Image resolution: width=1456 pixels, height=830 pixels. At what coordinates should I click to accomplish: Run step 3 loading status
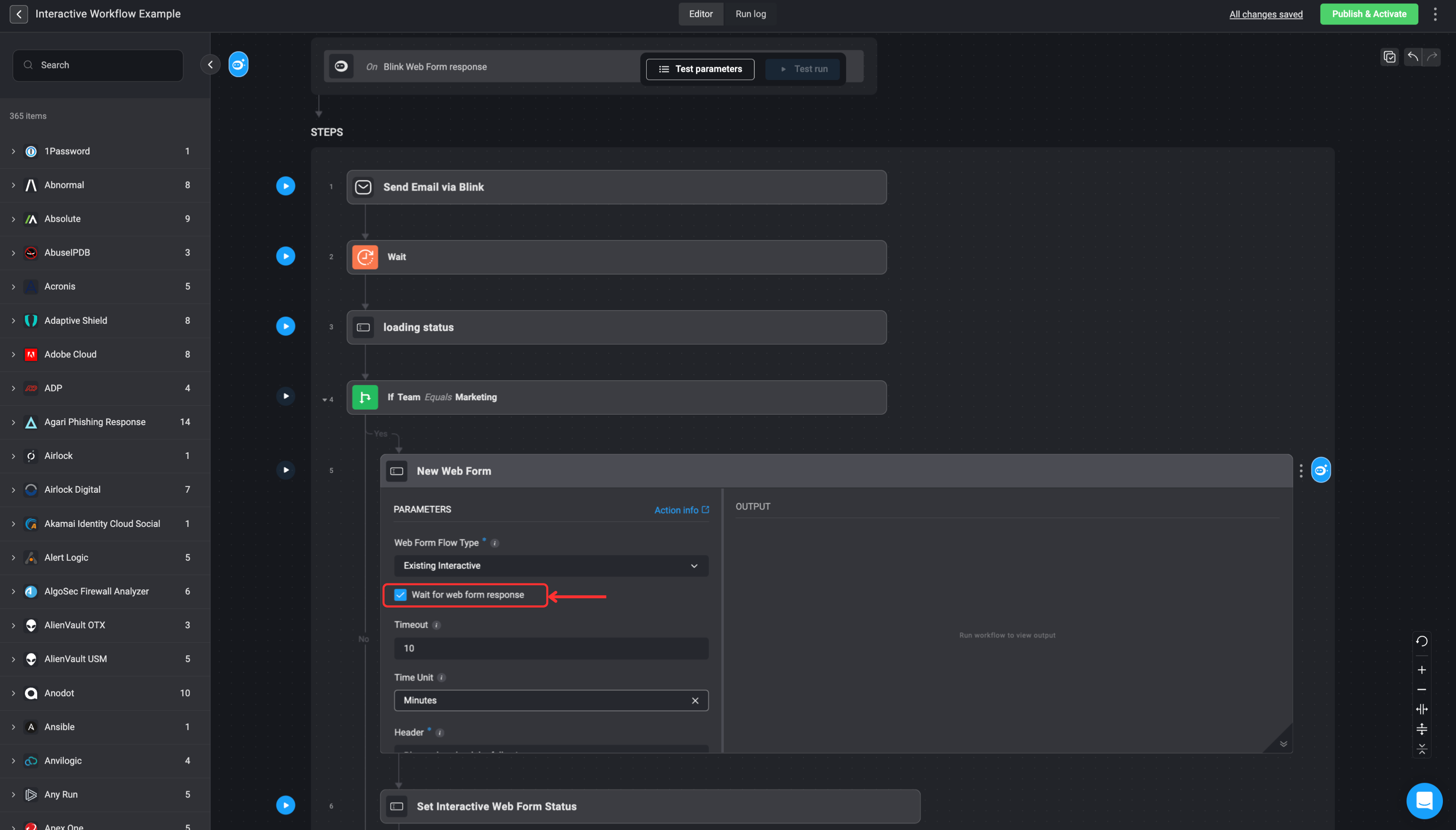tap(286, 326)
